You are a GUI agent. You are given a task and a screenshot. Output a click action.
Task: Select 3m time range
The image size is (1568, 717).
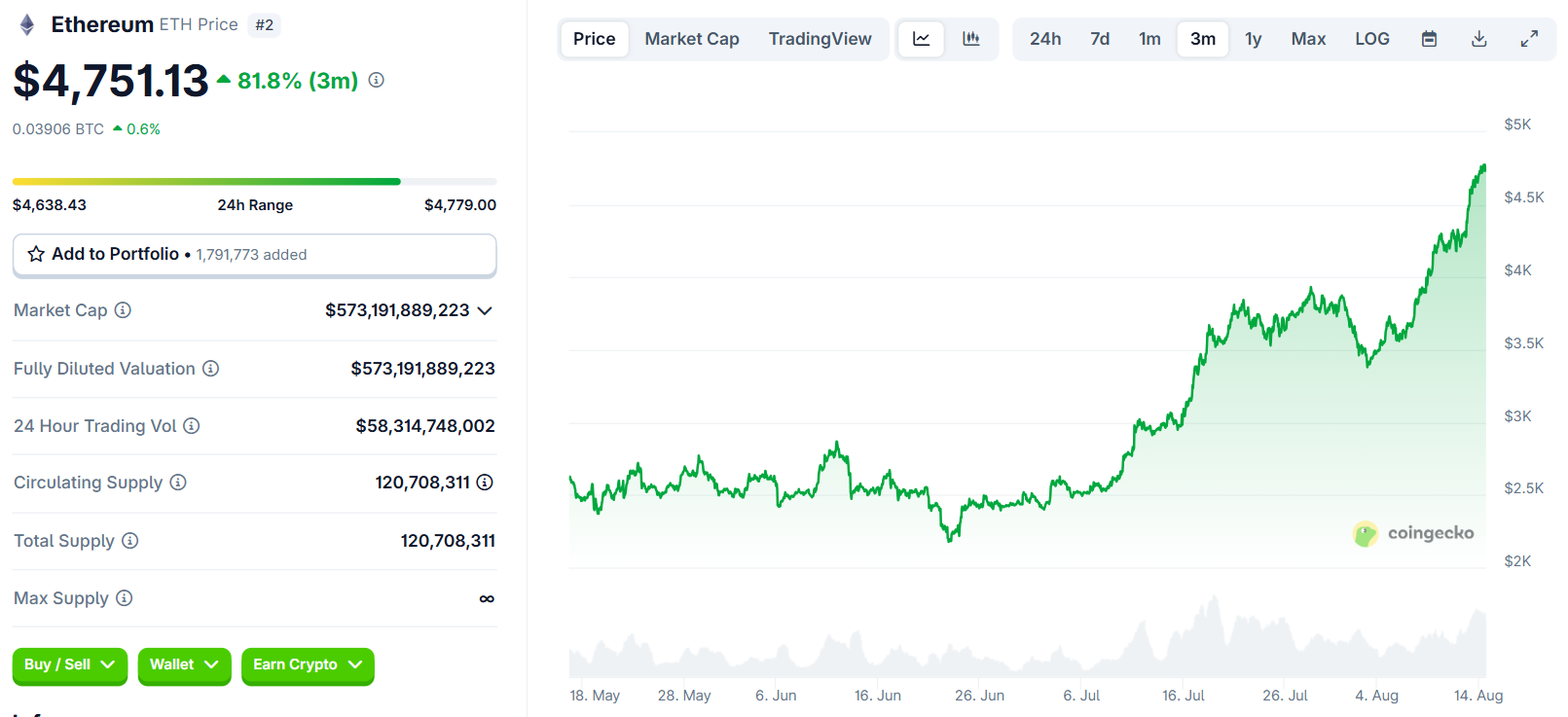click(1203, 39)
